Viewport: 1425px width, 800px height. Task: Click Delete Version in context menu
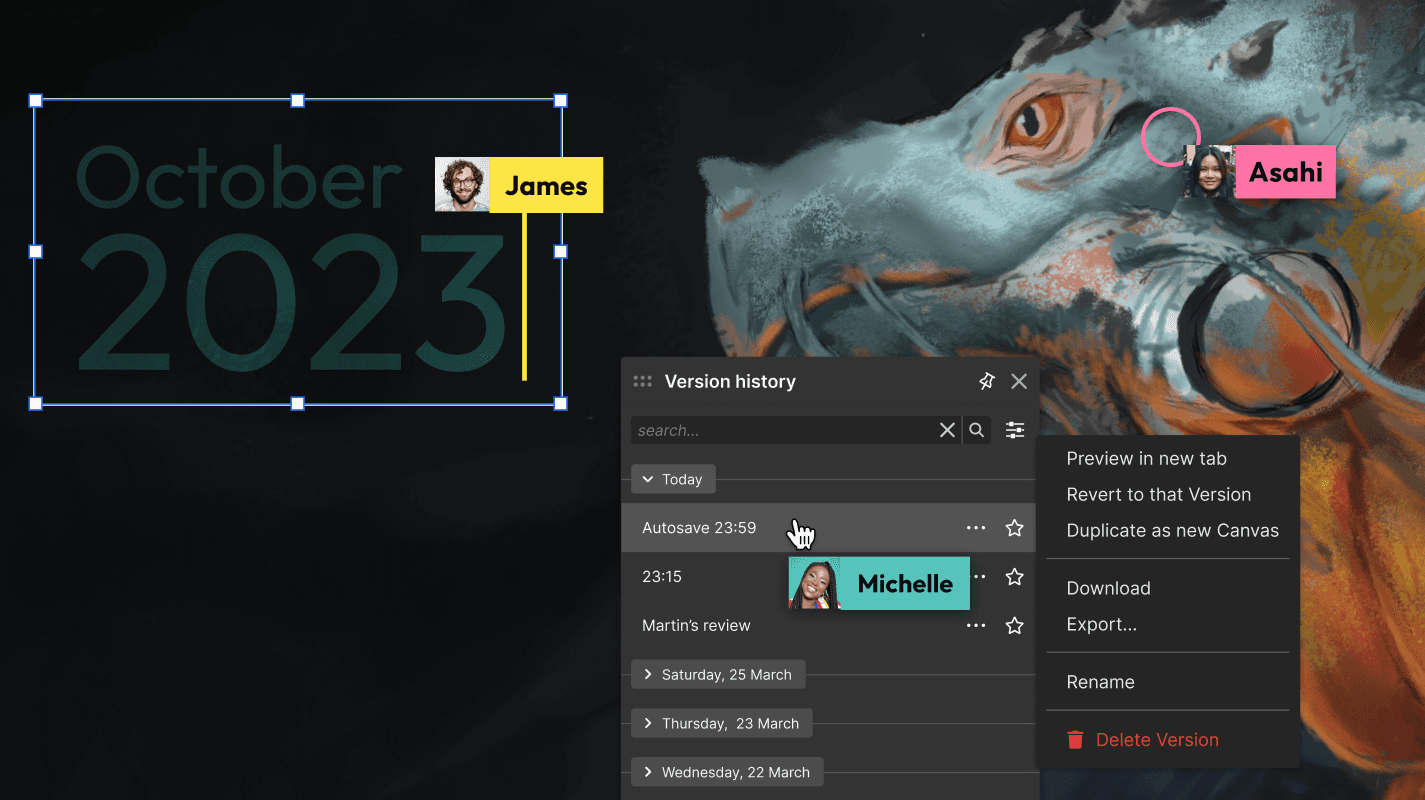[x=1156, y=740]
